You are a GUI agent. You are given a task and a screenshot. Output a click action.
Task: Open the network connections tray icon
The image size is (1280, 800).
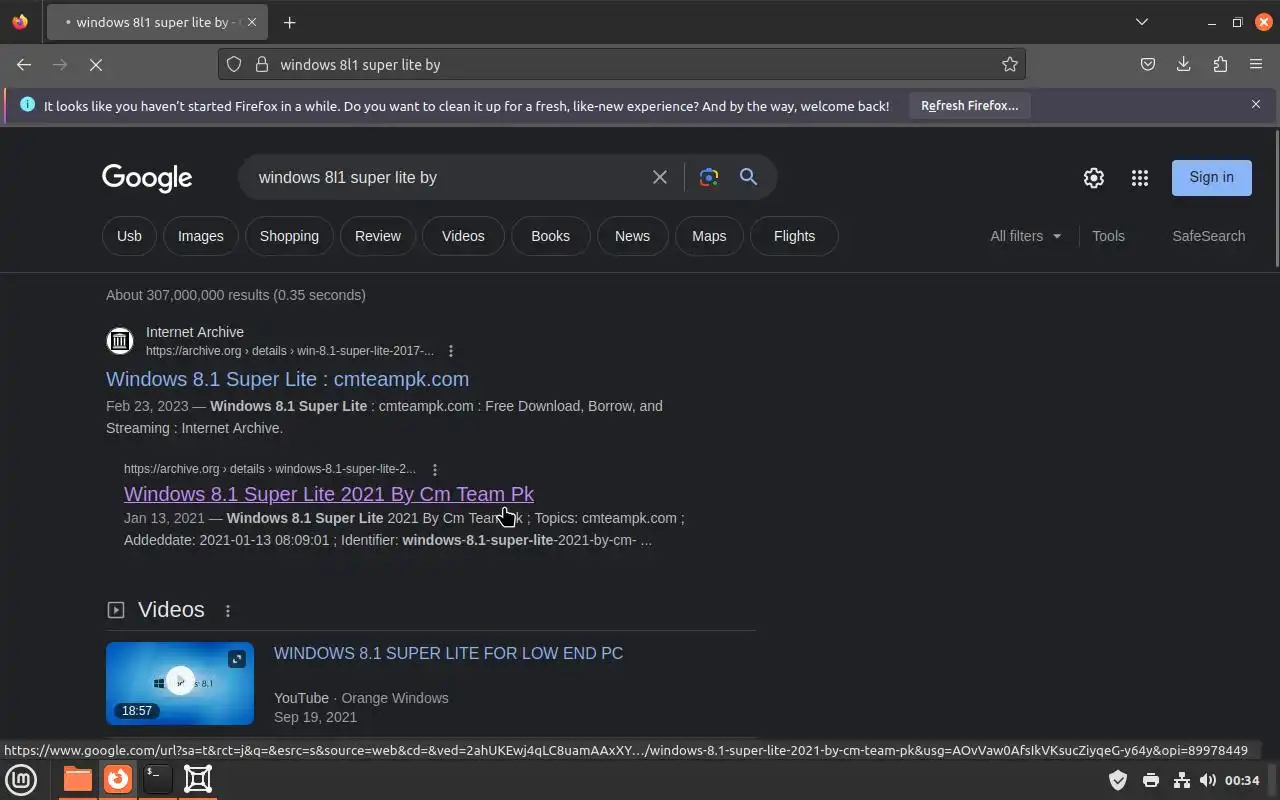[x=1181, y=780]
